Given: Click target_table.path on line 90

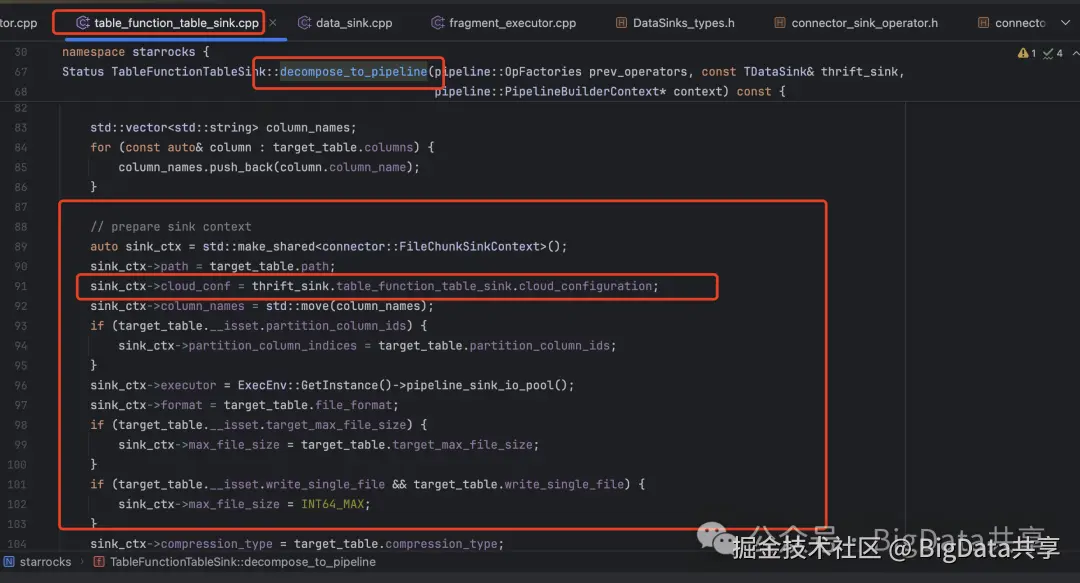Looking at the screenshot, I should click(x=269, y=267).
